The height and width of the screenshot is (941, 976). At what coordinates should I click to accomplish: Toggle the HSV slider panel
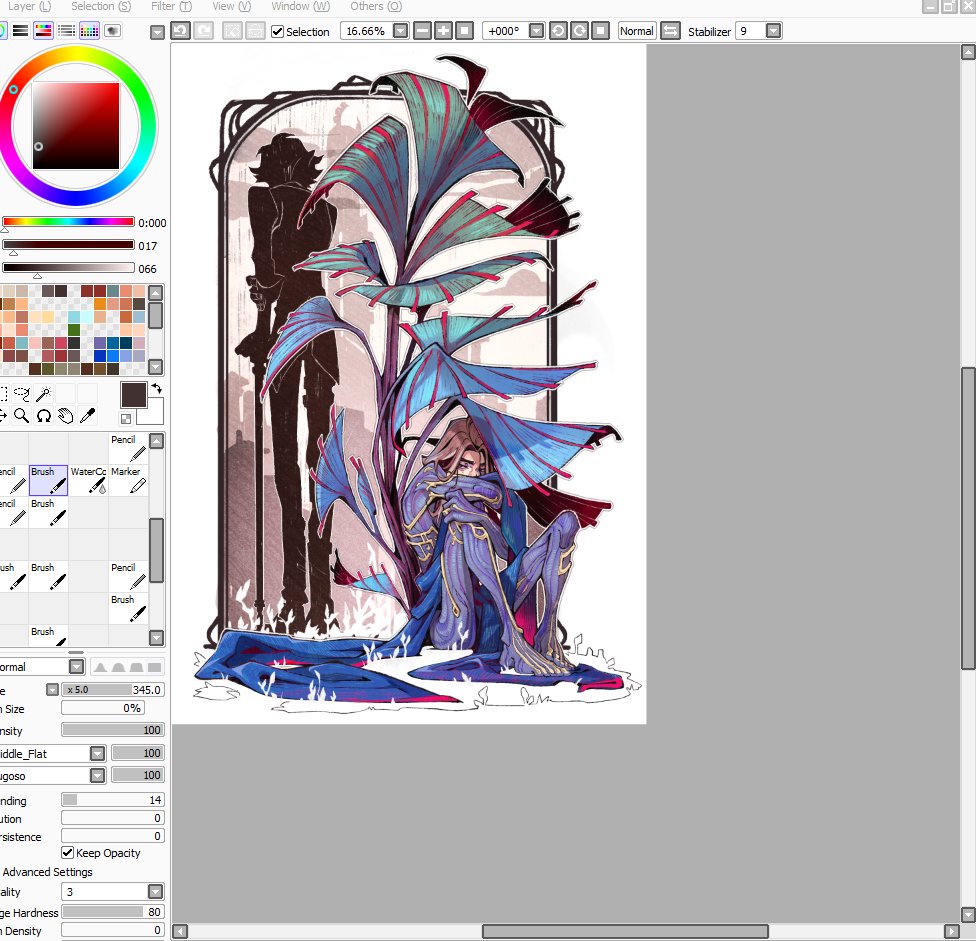pos(44,30)
